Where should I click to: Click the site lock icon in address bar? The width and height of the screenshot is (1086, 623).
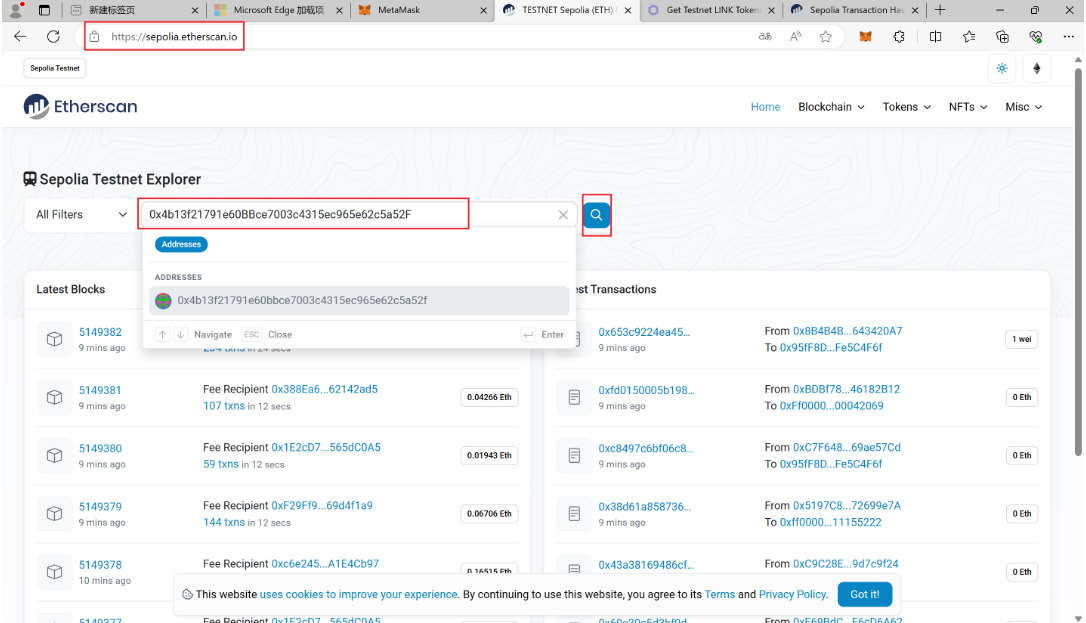pos(95,37)
